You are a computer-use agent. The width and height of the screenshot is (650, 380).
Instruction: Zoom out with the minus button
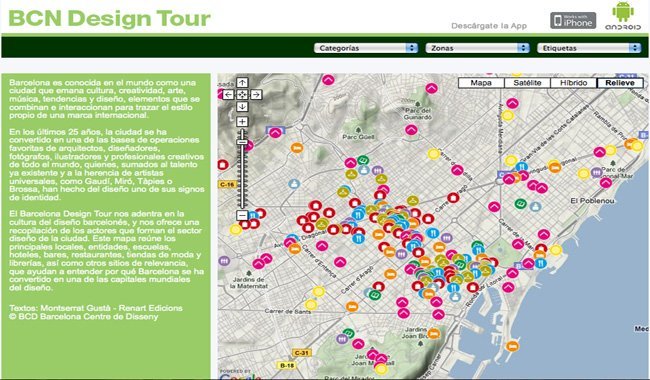tap(242, 215)
